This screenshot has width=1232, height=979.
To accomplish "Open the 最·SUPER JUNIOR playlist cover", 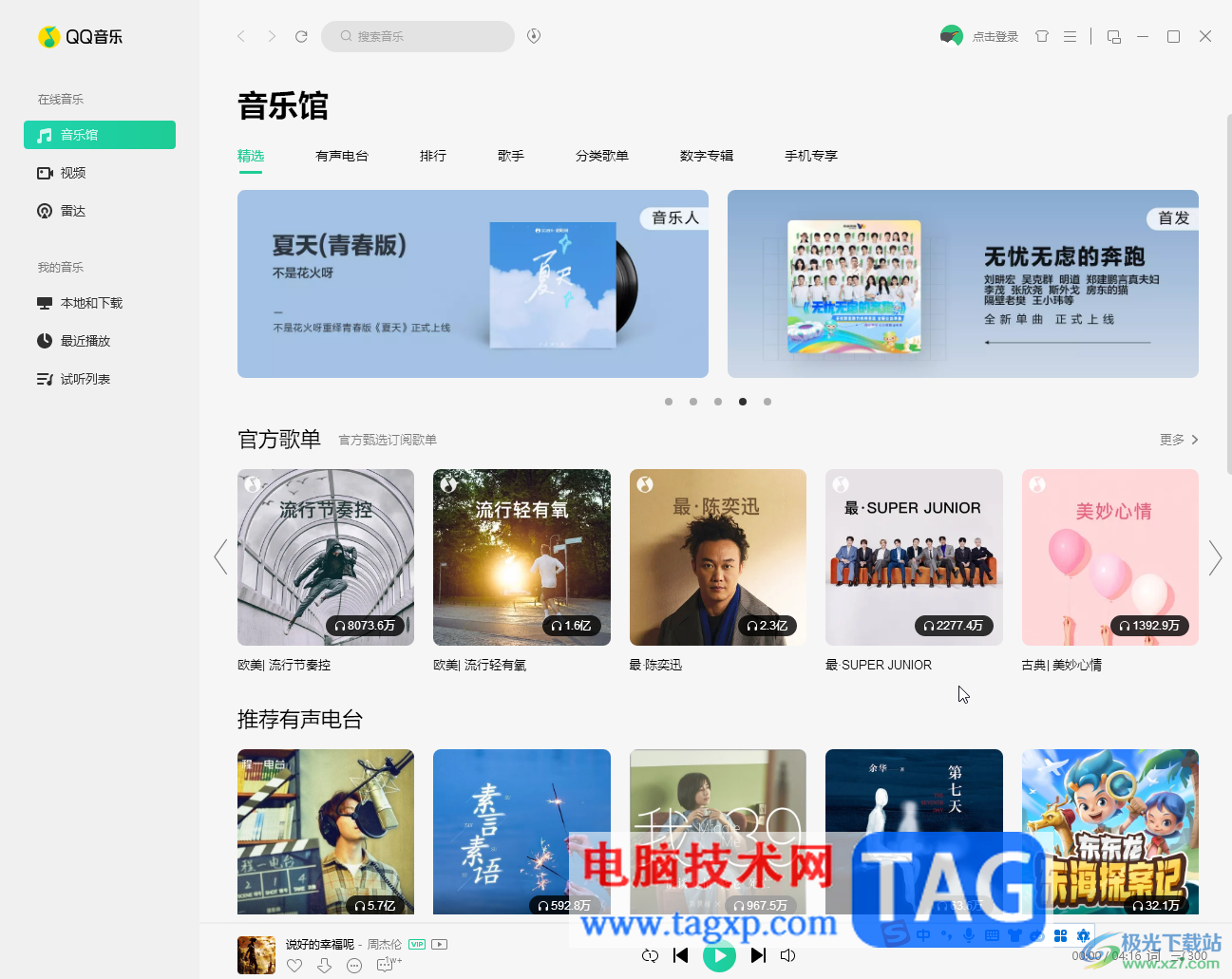I will [x=914, y=557].
